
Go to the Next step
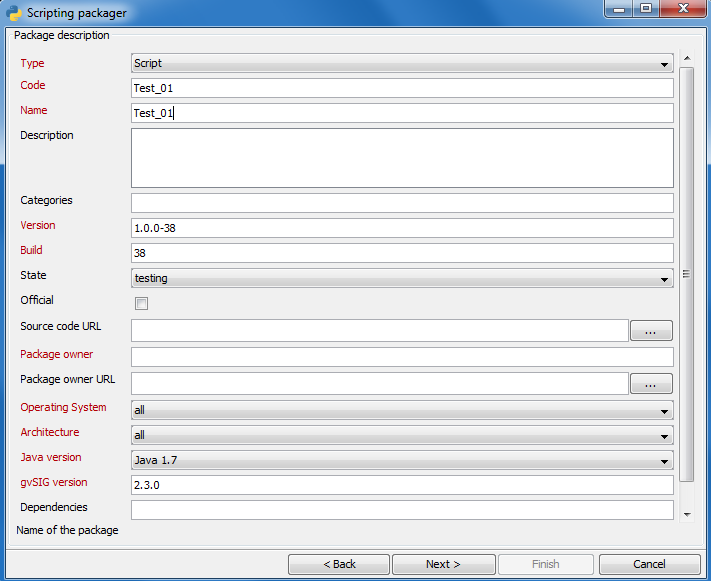(x=443, y=564)
